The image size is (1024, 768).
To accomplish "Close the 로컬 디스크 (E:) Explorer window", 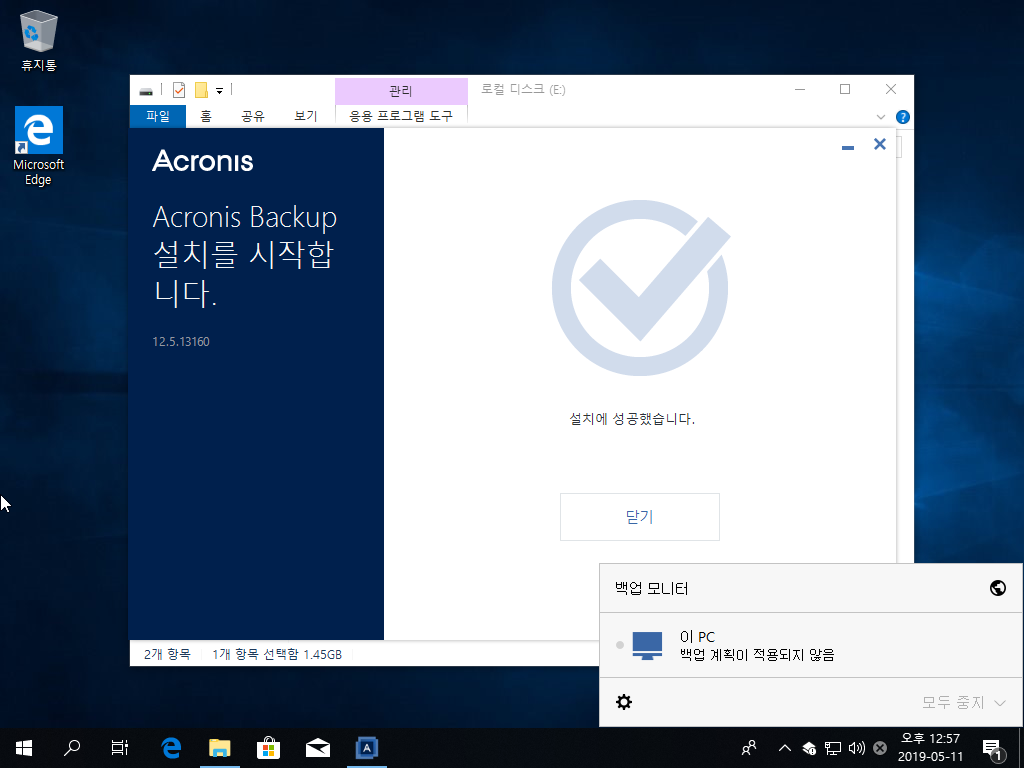I will (890, 89).
